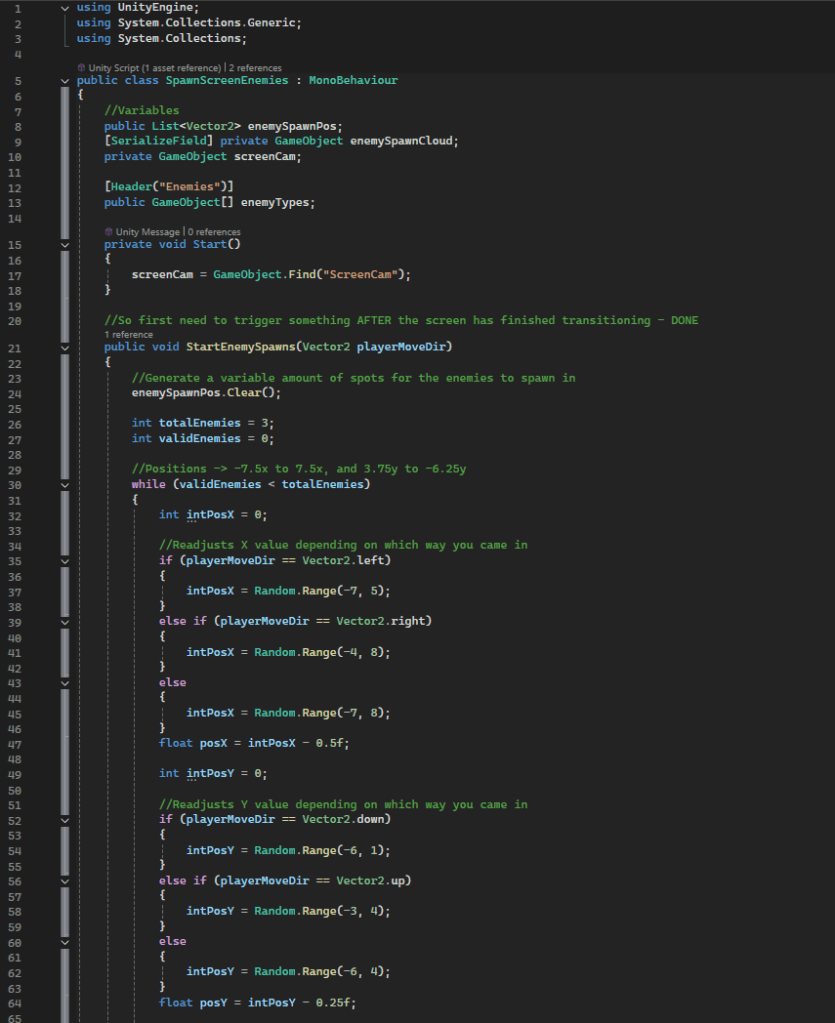Collapse the while validEnemies loop
This screenshot has width=835, height=1023.
[x=65, y=485]
